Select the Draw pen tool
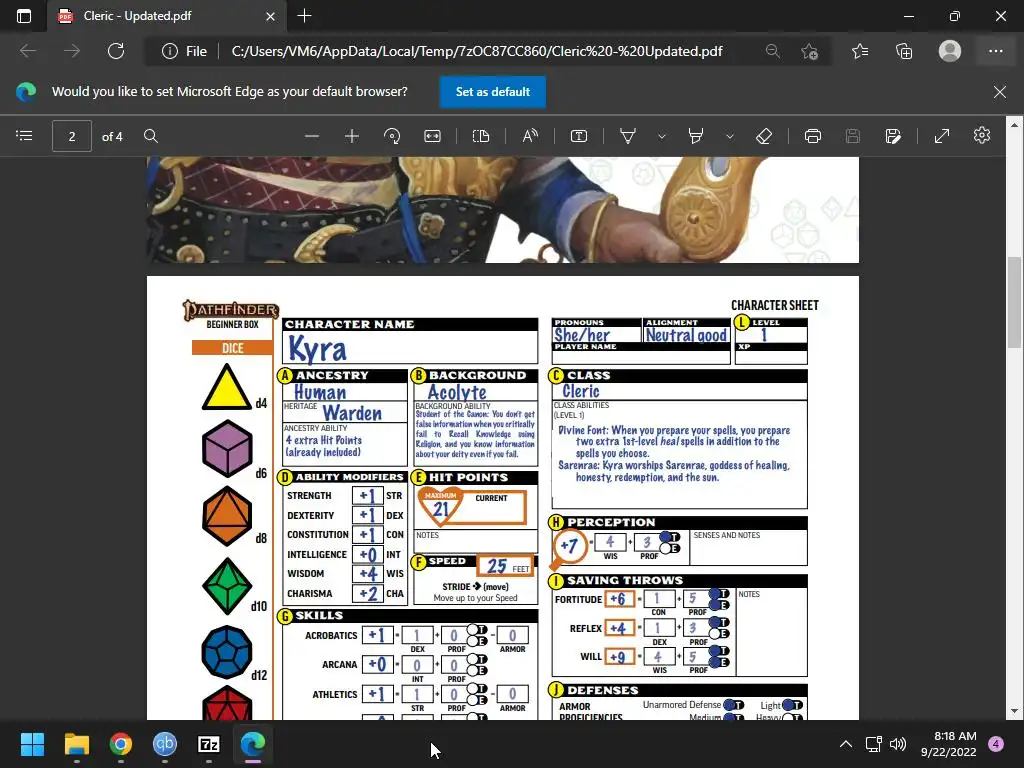The width and height of the screenshot is (1024, 768). (628, 136)
